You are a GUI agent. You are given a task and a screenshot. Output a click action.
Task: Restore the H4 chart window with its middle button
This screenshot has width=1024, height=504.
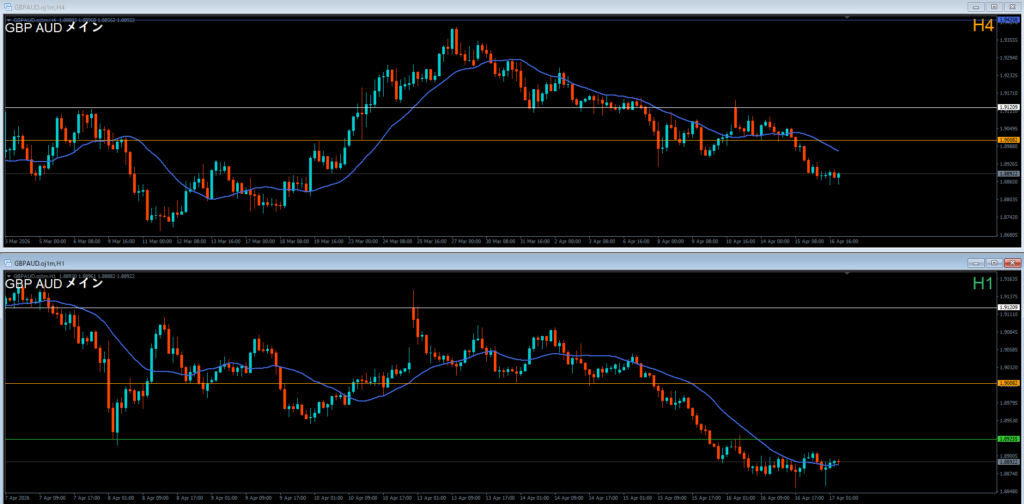tap(992, 6)
